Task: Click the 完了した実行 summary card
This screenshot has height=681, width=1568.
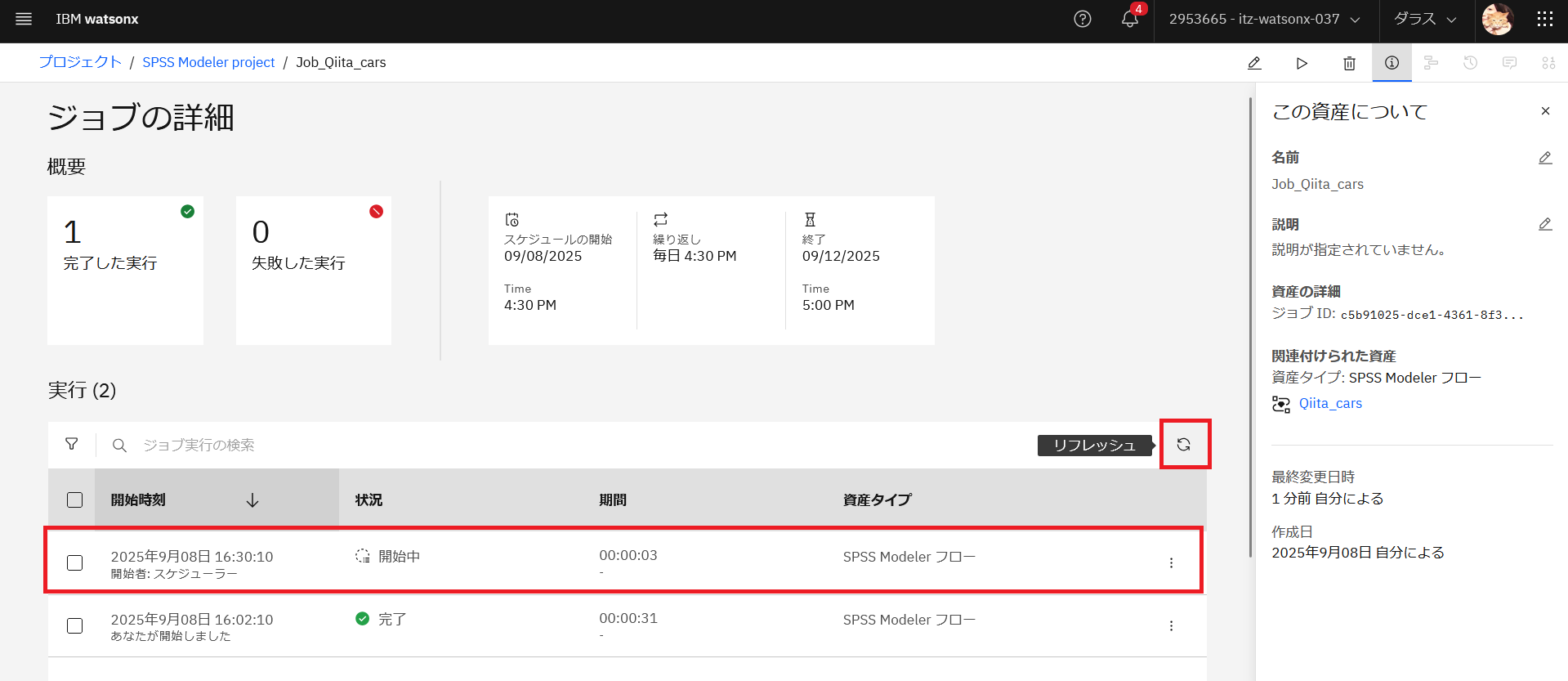Action: click(x=125, y=270)
